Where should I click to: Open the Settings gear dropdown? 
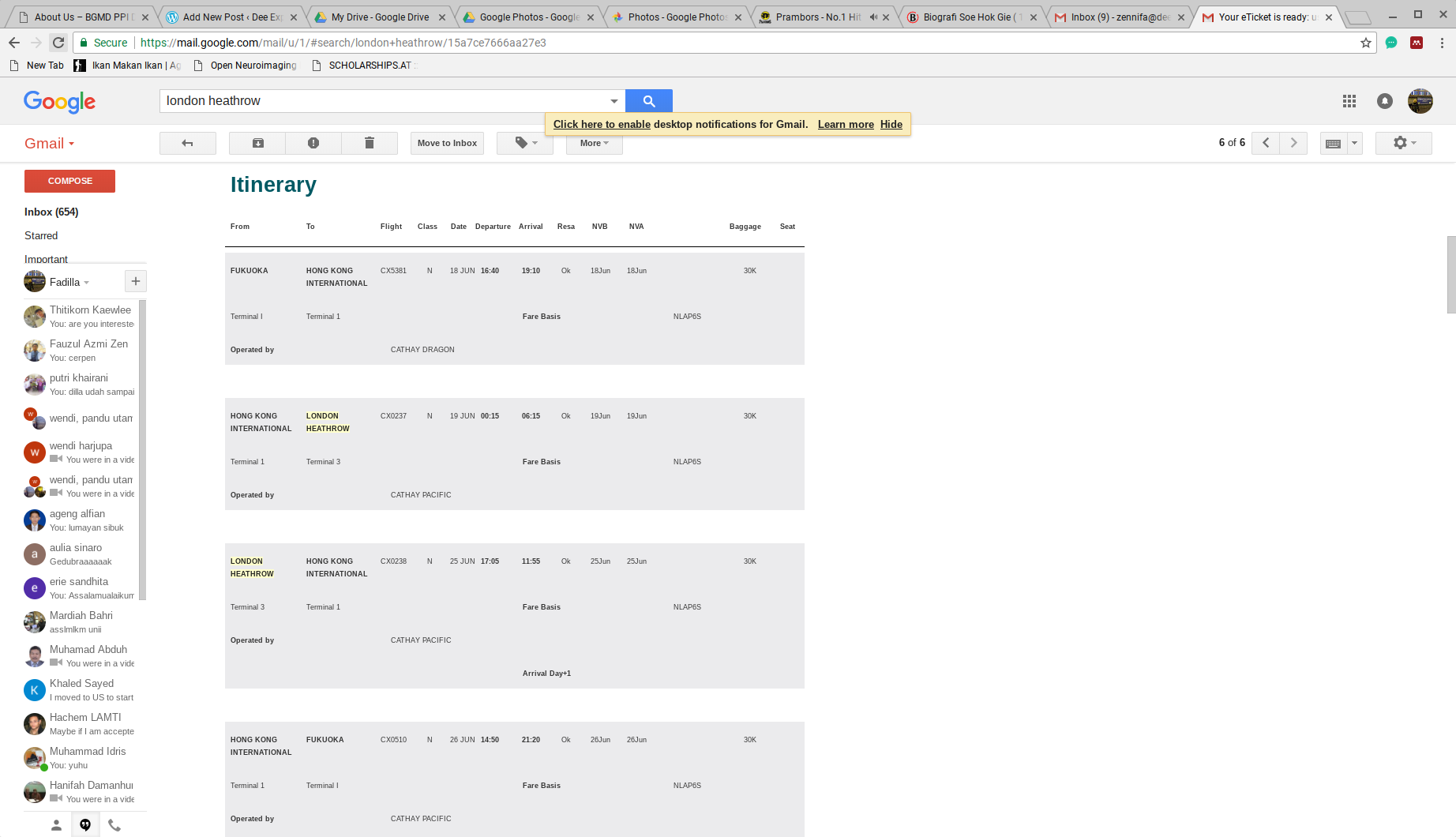[x=1403, y=143]
